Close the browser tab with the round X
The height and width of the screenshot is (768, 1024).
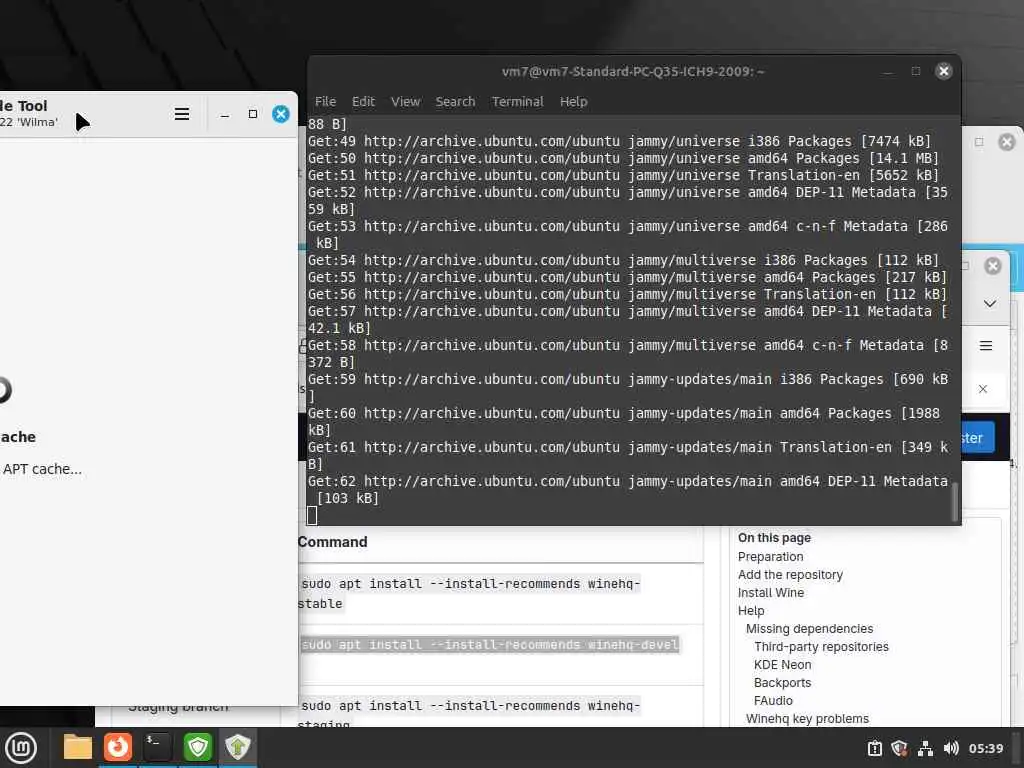993,266
